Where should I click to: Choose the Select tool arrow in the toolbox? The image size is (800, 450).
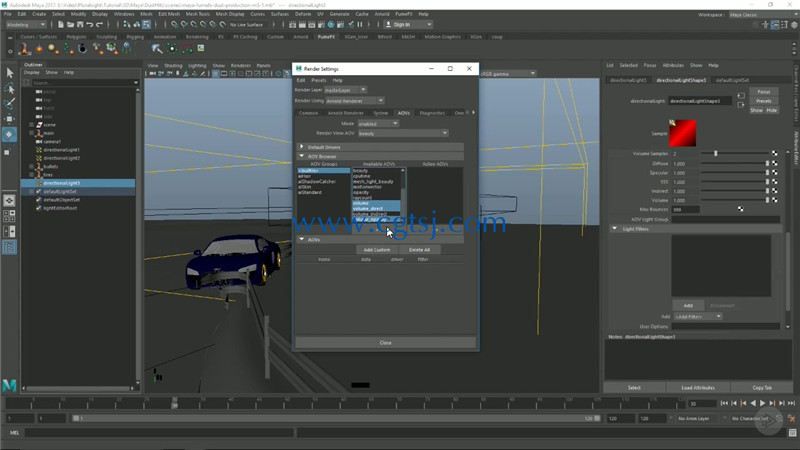coord(10,72)
